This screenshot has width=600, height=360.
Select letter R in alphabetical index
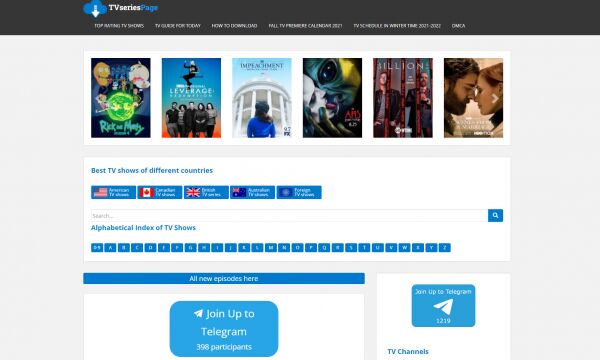[338, 248]
